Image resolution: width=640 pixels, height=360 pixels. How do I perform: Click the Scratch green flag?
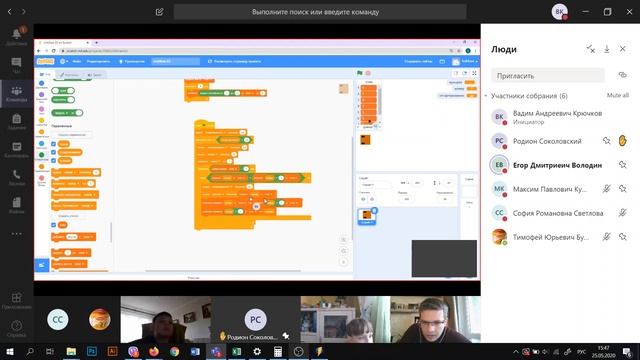pos(360,73)
